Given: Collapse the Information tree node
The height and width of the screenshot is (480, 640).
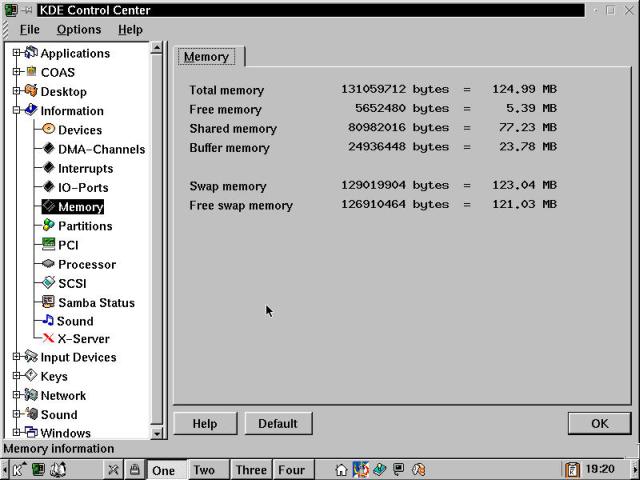Looking at the screenshot, I should [x=17, y=110].
